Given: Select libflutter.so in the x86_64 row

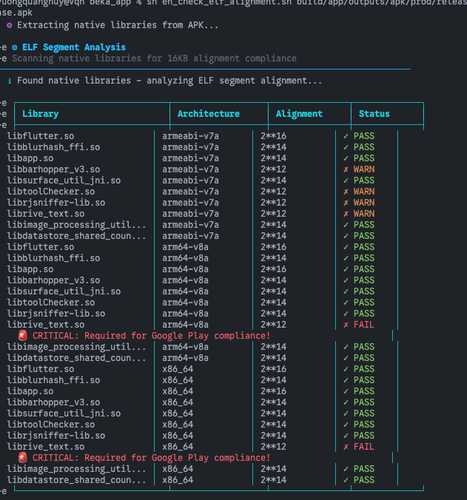Looking at the screenshot, I should pos(41,369).
